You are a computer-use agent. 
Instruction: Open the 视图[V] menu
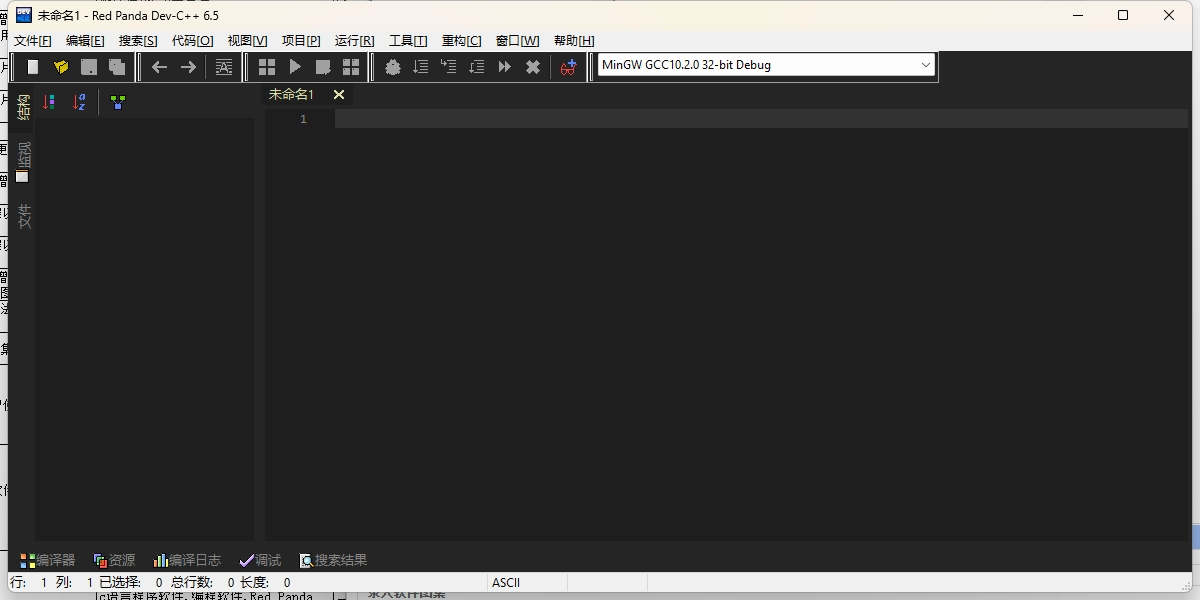pyautogui.click(x=247, y=41)
